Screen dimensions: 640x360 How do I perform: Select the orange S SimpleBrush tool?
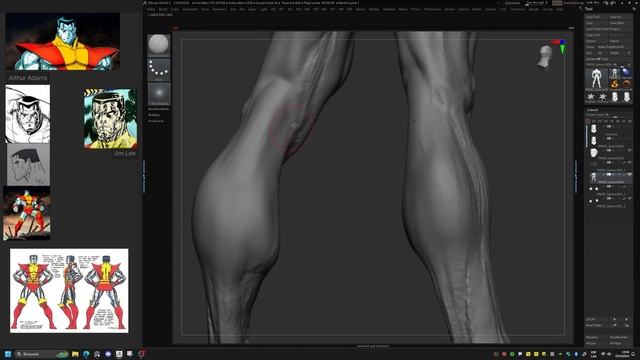614,85
